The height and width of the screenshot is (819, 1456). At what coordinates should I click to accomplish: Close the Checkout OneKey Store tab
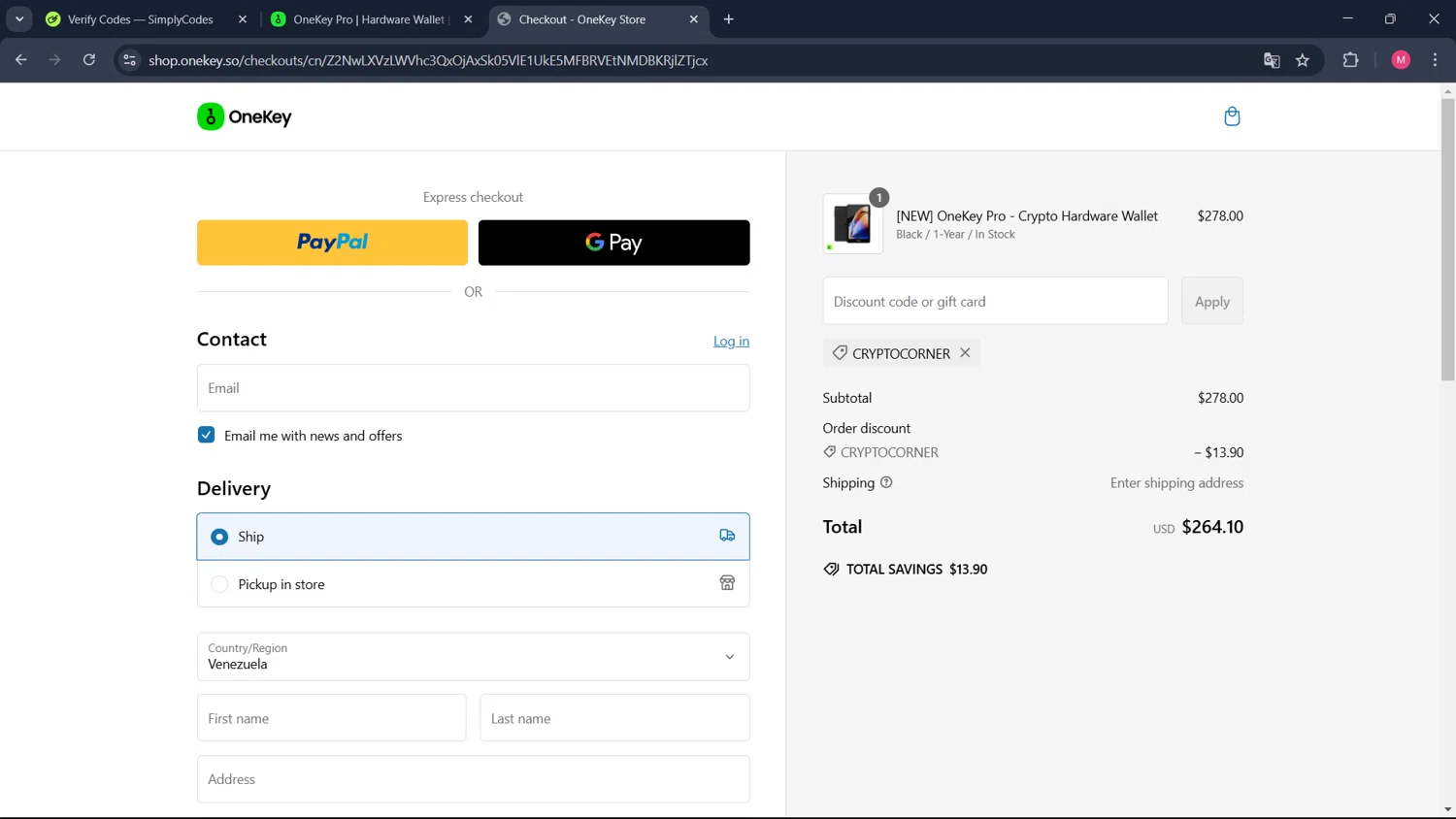coord(694,19)
